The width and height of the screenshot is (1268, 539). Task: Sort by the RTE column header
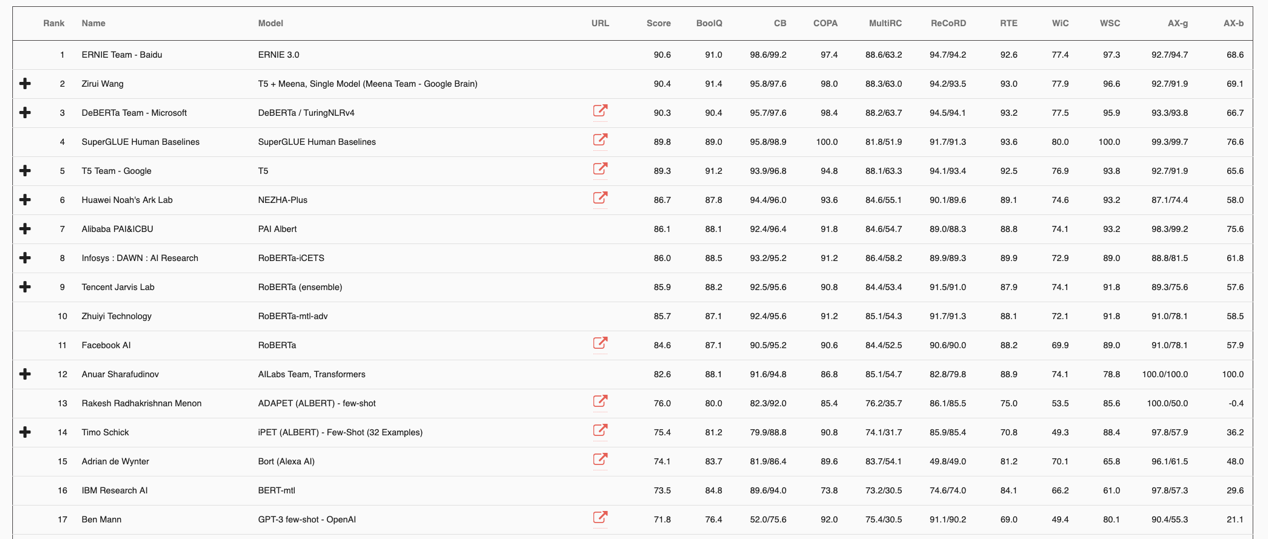[1009, 23]
